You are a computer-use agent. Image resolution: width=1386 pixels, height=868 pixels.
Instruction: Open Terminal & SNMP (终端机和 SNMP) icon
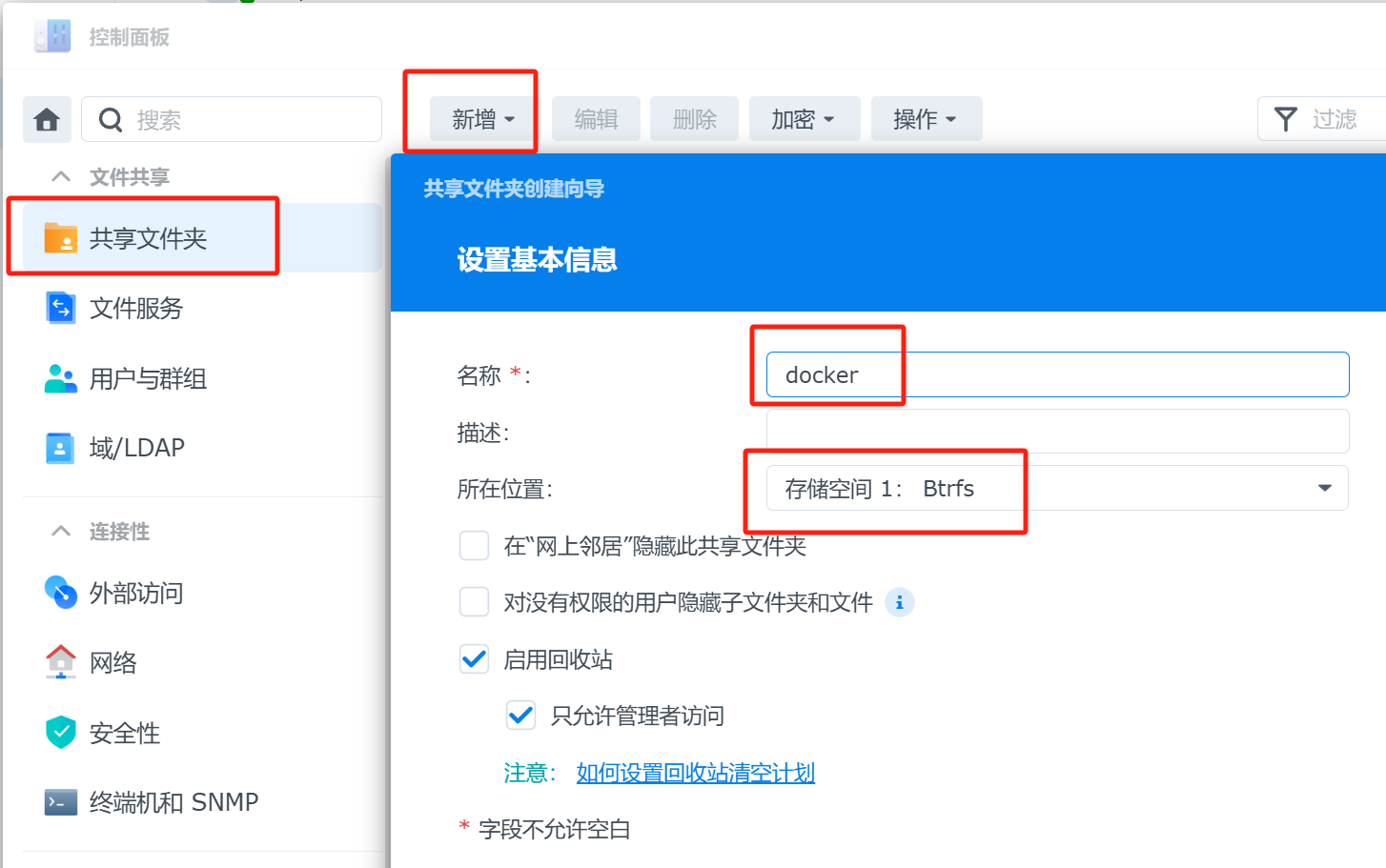61,802
